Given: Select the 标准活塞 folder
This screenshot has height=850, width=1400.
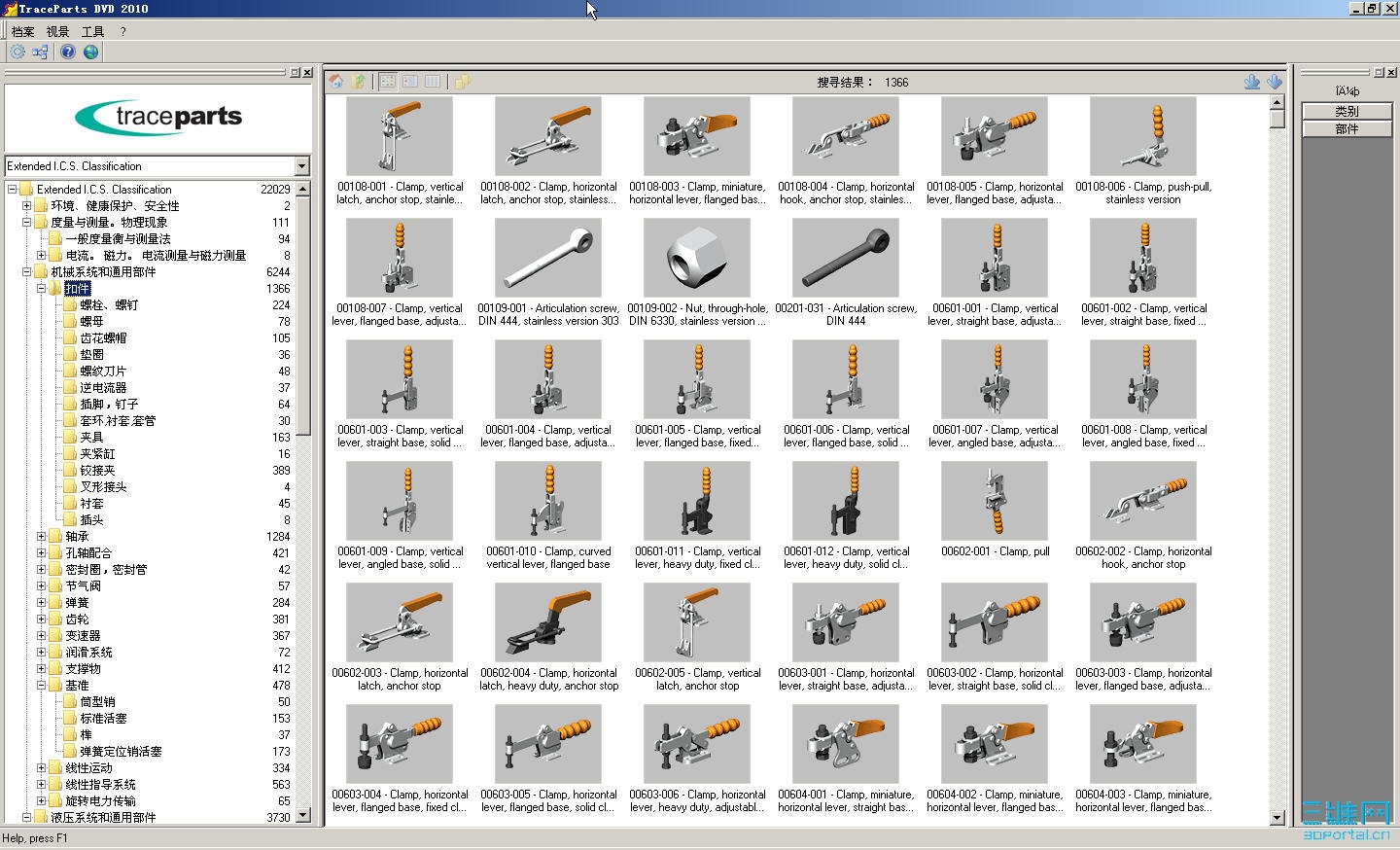Looking at the screenshot, I should [x=103, y=719].
